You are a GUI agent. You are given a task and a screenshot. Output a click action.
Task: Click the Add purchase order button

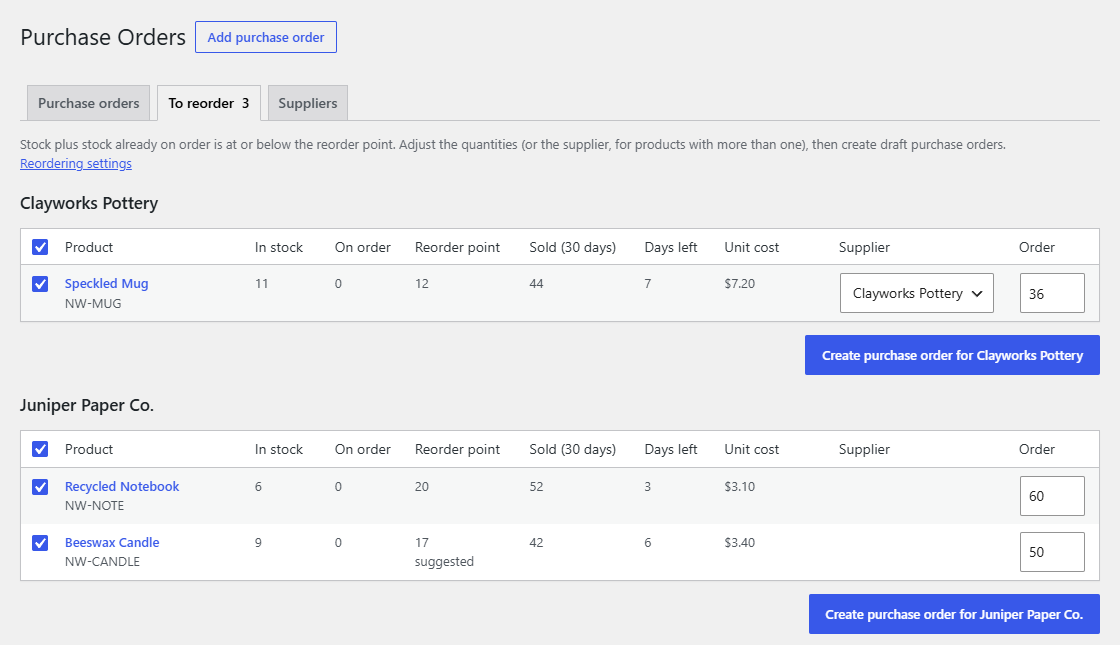pos(266,37)
